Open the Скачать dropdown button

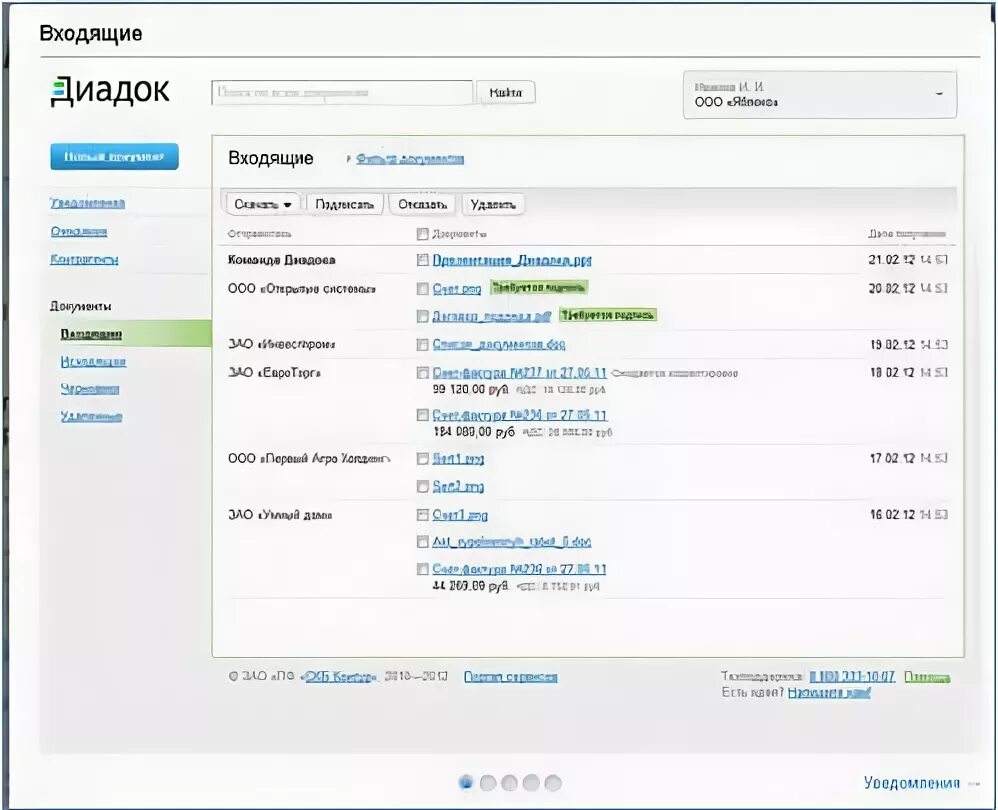coord(262,204)
